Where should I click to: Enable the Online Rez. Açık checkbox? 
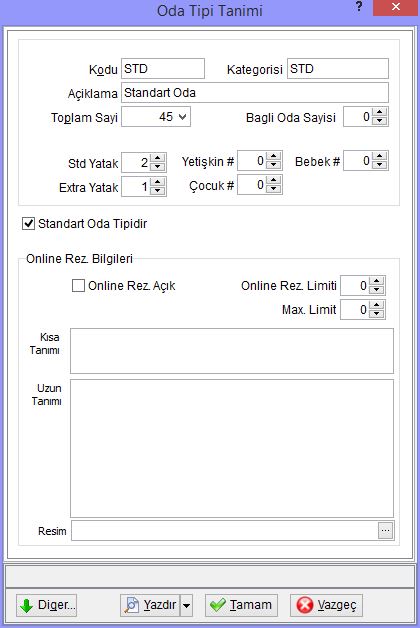click(78, 286)
